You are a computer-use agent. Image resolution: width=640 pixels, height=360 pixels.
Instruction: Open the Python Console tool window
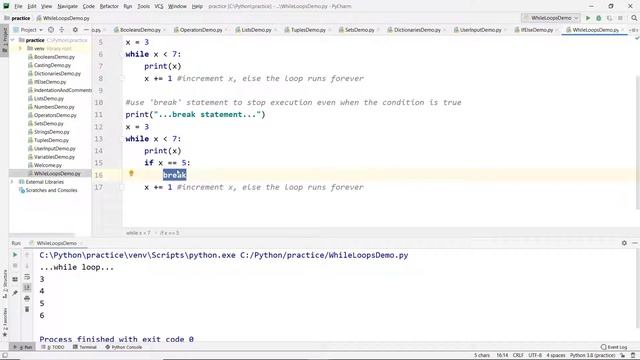click(124, 347)
